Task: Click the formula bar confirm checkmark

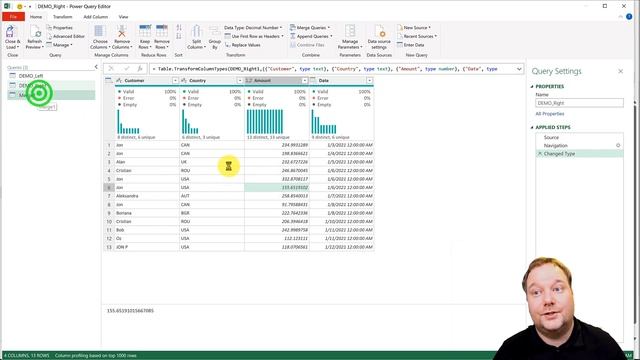Action: click(126, 69)
